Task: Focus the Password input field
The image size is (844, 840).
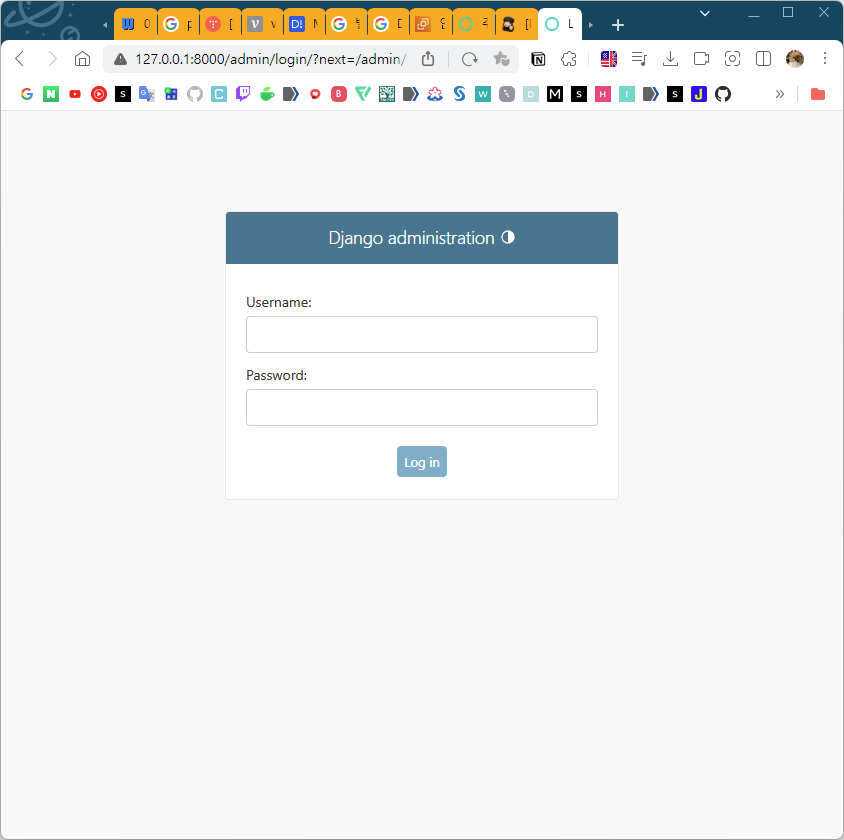Action: (x=421, y=407)
